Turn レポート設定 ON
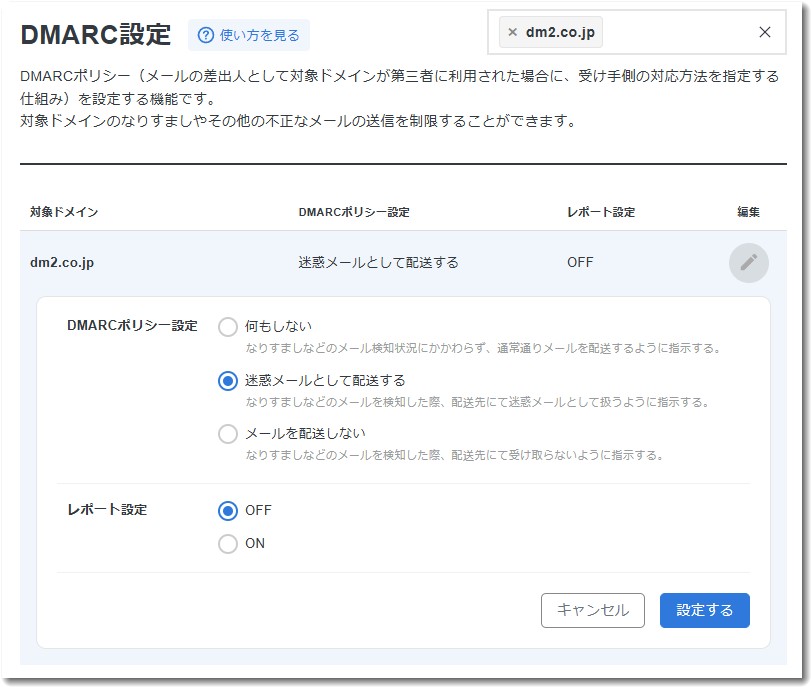 pos(229,543)
